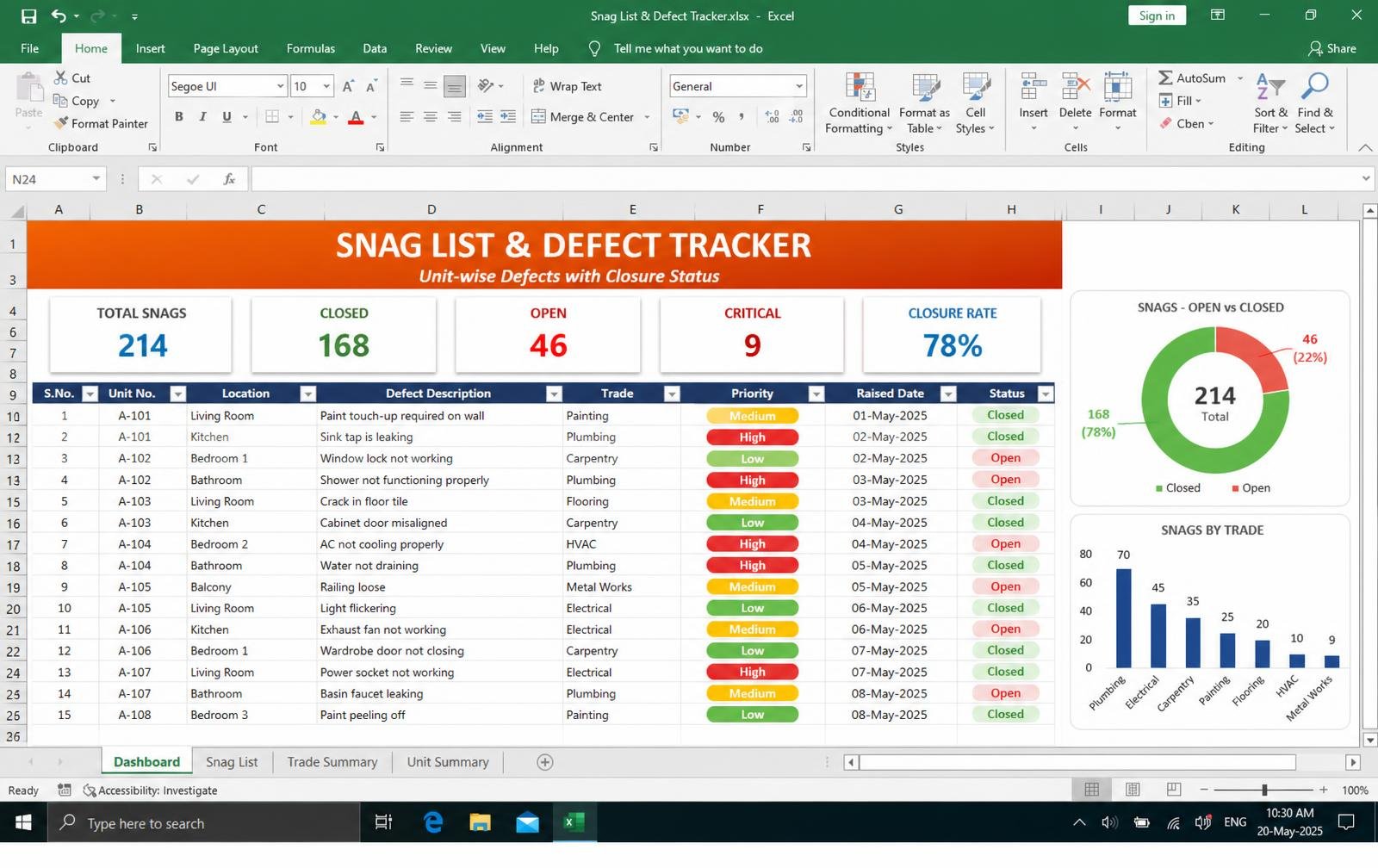Viewport: 1378px width, 868px height.
Task: Click the Copy icon
Action: [x=60, y=101]
